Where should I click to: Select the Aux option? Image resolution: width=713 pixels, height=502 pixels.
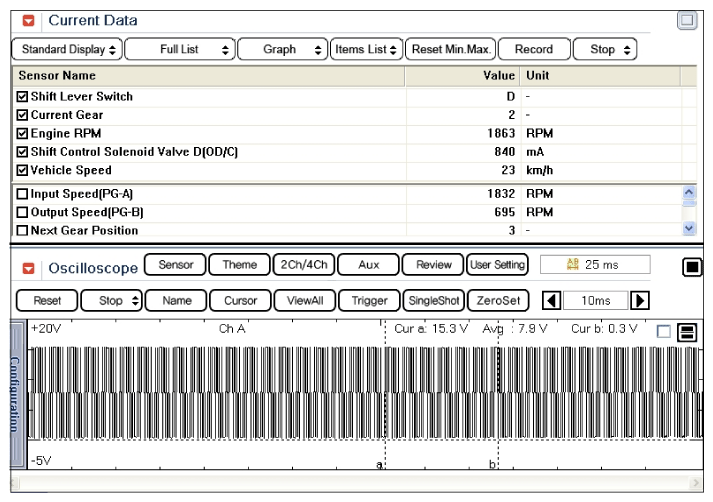tap(368, 265)
